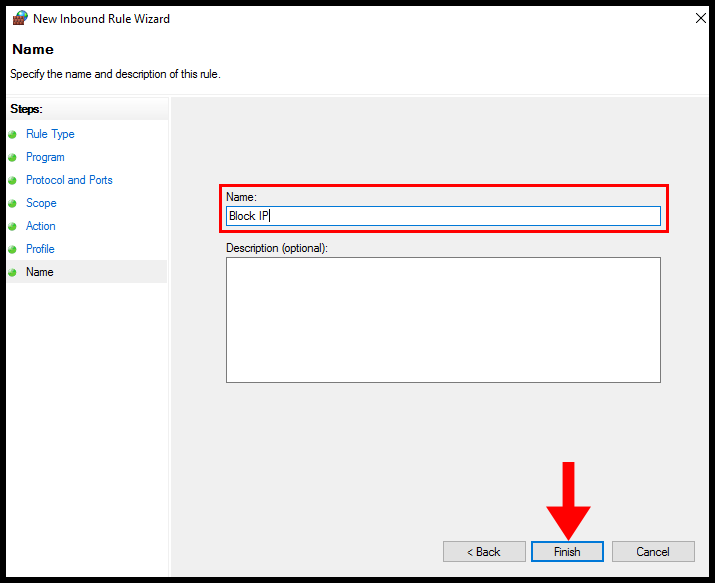Click the 'Steps:' heading
This screenshot has height=583, width=715.
click(26, 109)
